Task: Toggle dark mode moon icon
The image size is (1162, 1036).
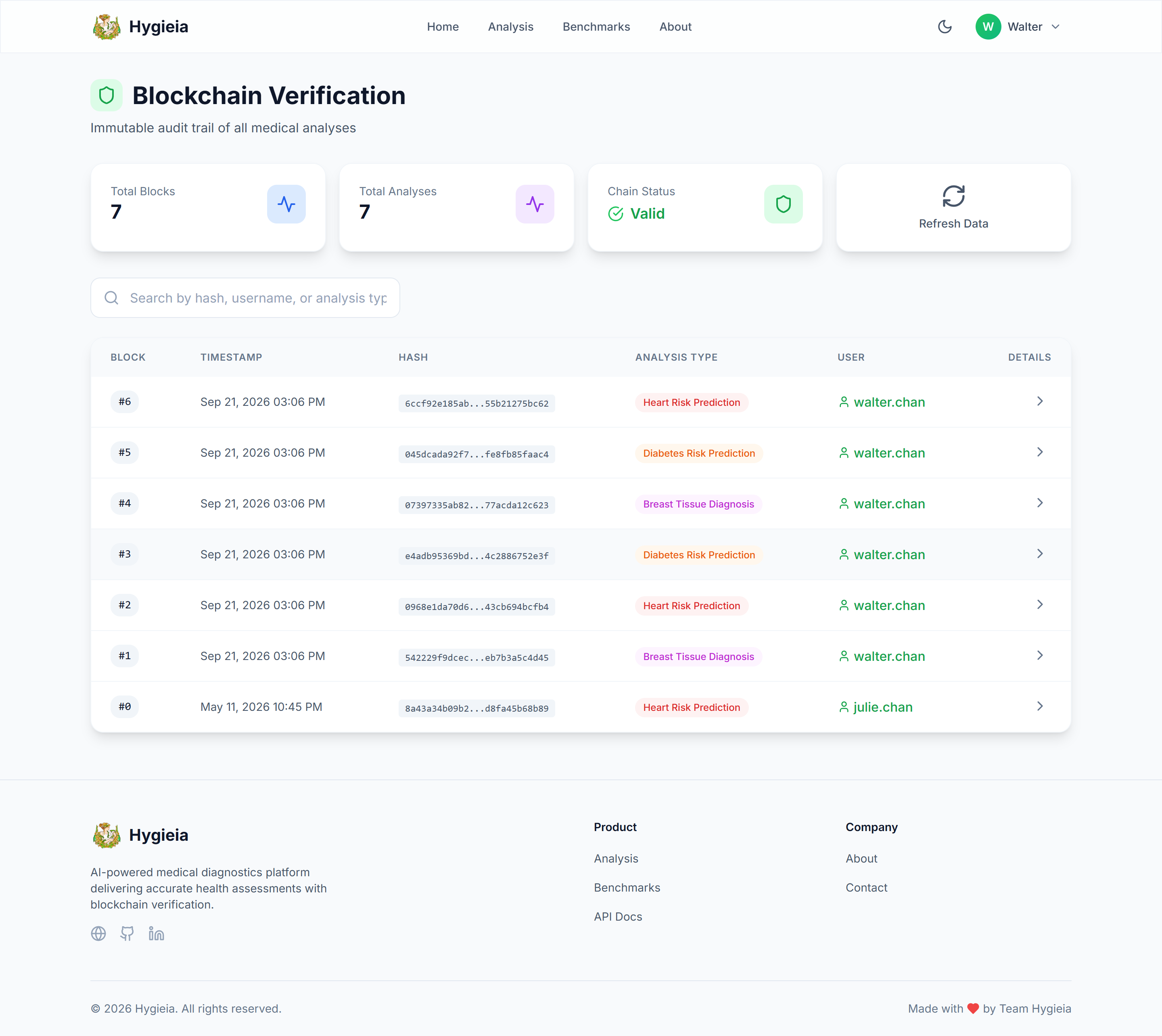Action: [945, 27]
